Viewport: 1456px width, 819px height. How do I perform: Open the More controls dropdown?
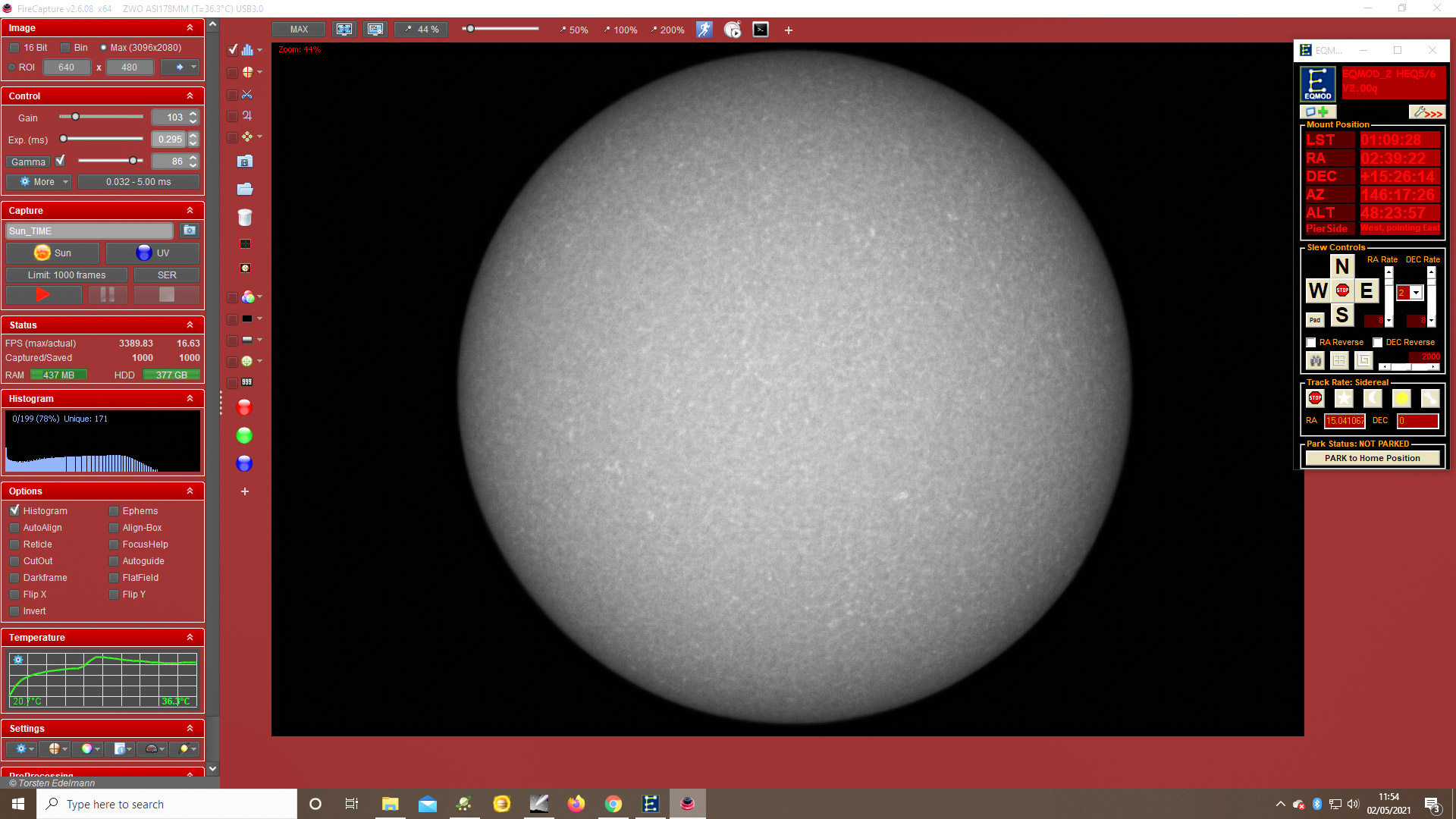click(39, 182)
